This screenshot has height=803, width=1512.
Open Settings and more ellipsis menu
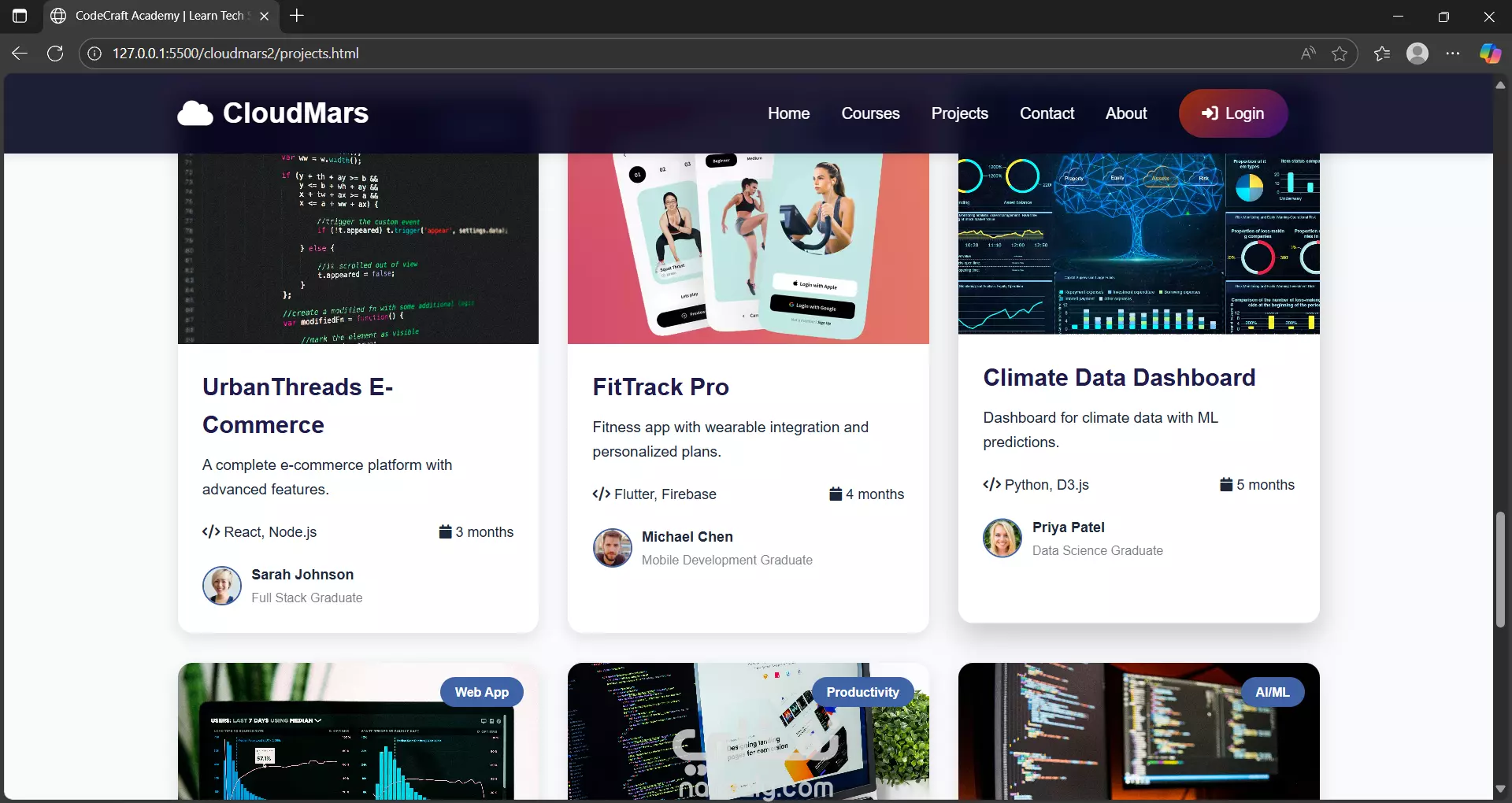(x=1453, y=54)
